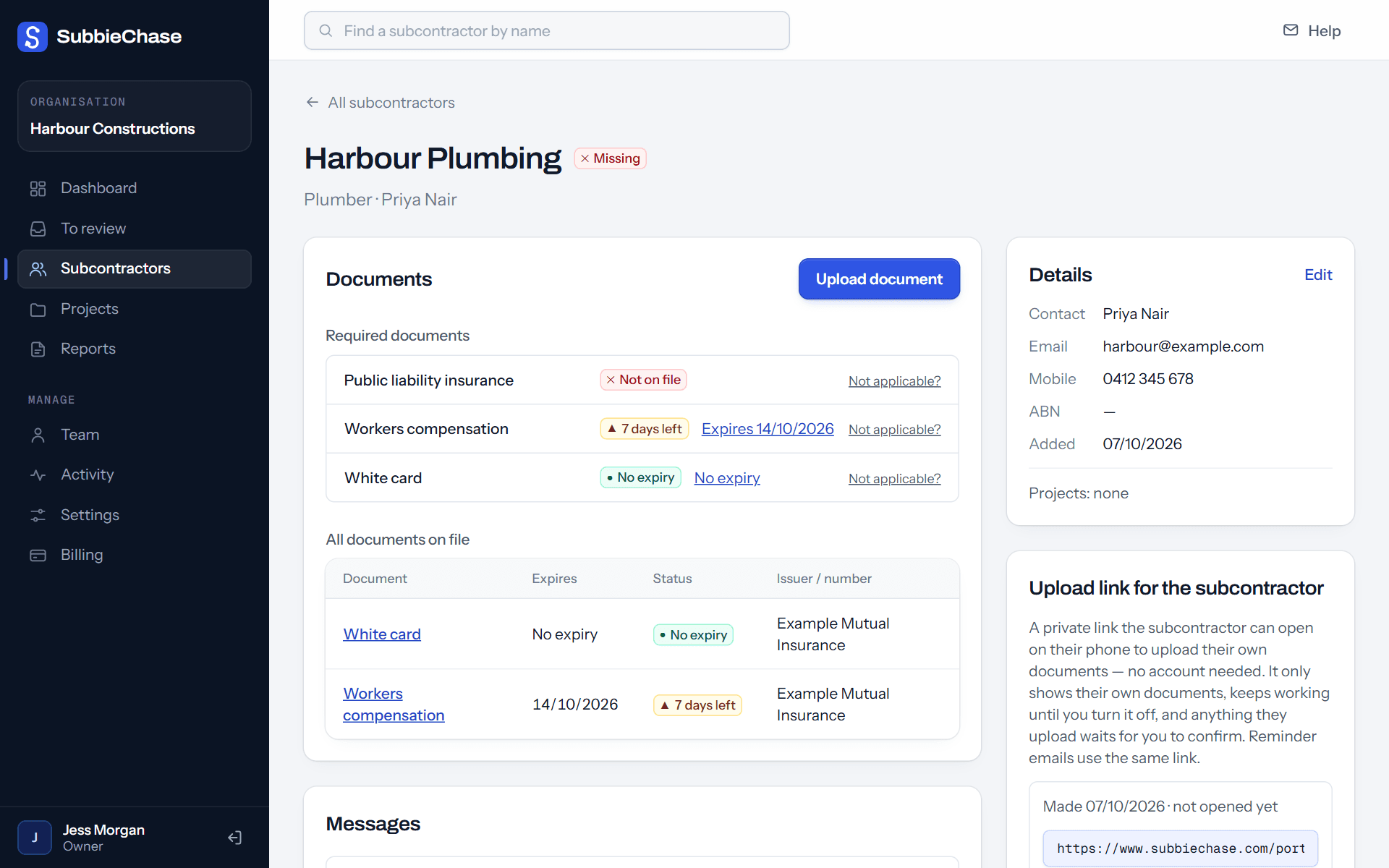This screenshot has height=868, width=1389.
Task: Click the Help envelope icon
Action: 1291,30
